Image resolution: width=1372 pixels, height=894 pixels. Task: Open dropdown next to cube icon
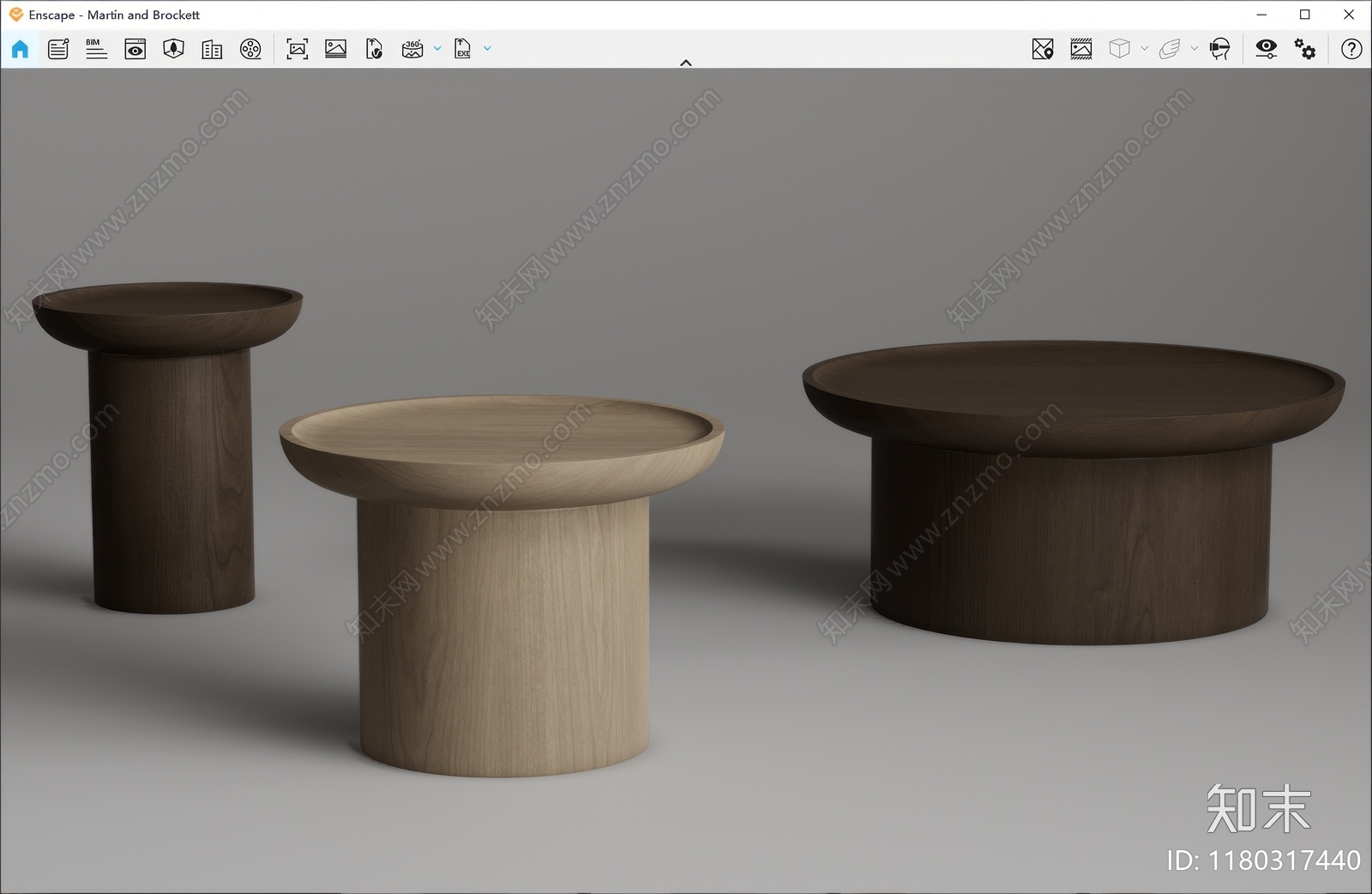click(x=1144, y=49)
